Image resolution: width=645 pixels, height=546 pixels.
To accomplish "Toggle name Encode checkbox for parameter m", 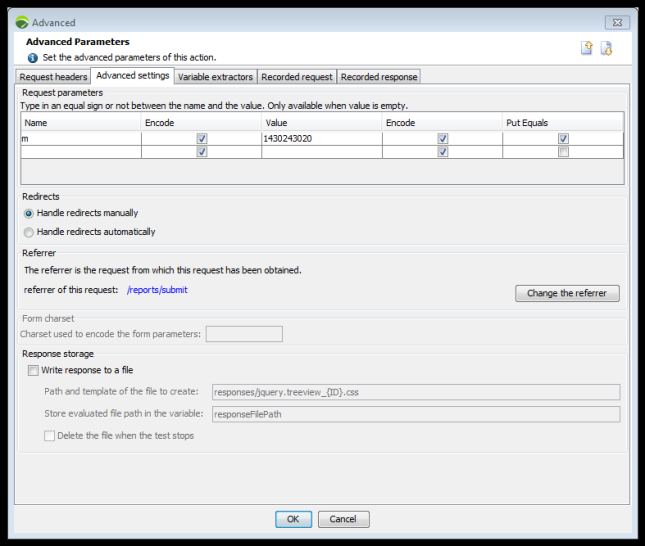I will [x=202, y=139].
